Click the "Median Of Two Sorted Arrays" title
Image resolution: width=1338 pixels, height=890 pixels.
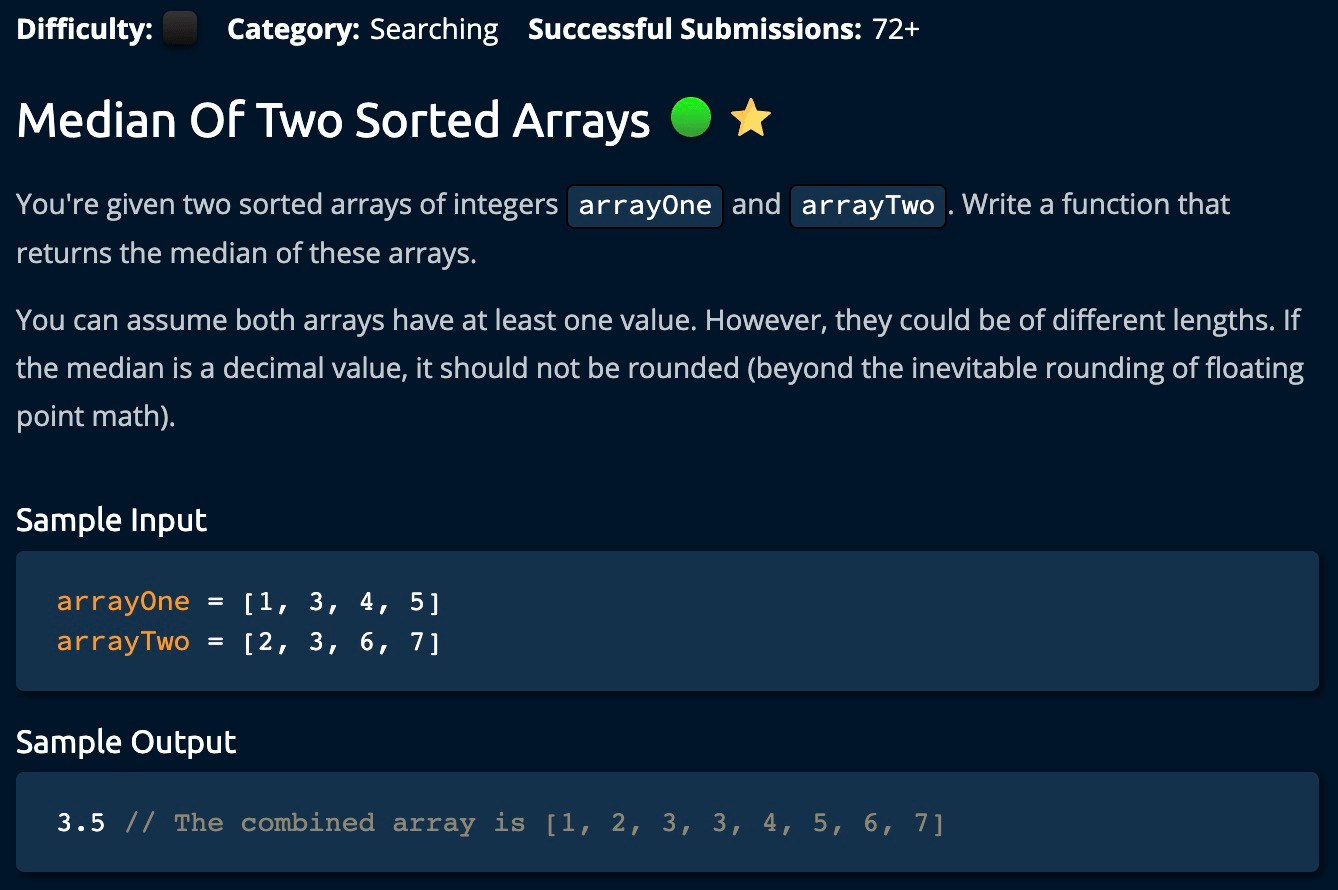(333, 120)
